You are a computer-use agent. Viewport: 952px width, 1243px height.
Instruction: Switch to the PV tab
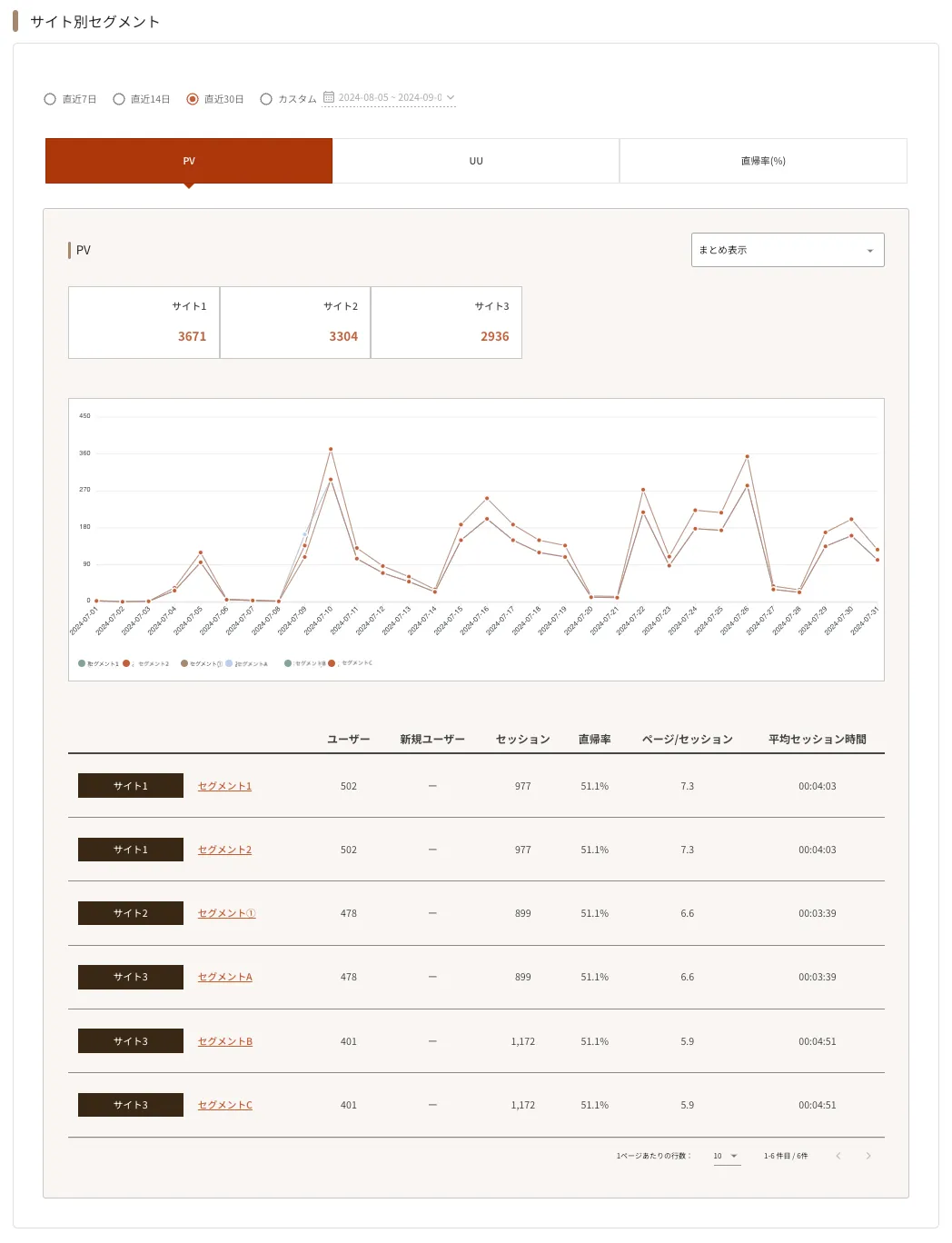click(x=189, y=161)
